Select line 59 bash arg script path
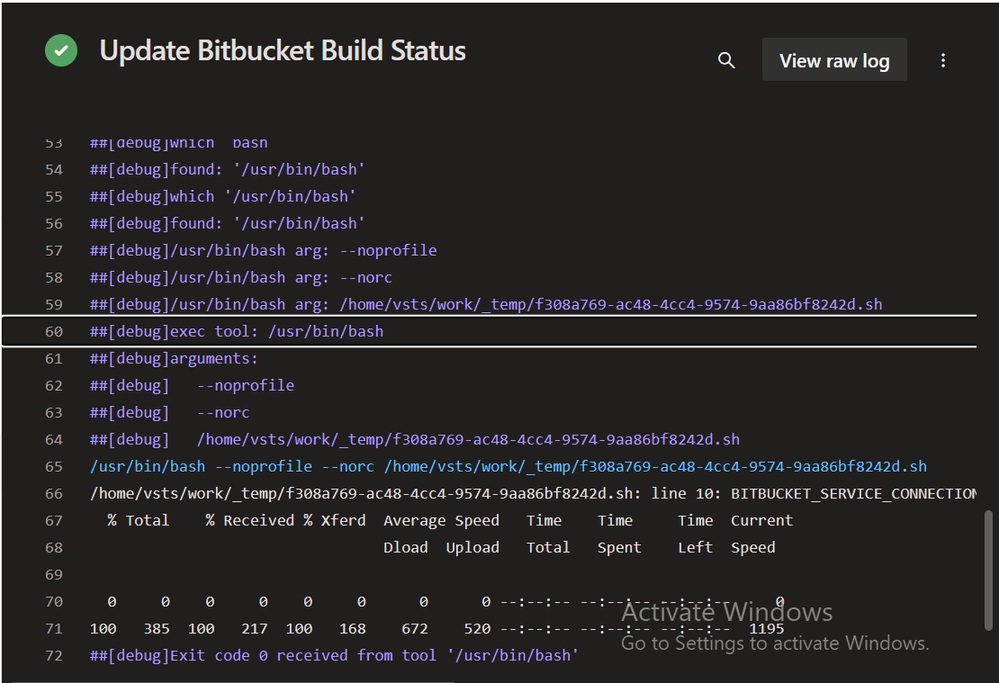The height and width of the screenshot is (683, 999). [x=486, y=305]
